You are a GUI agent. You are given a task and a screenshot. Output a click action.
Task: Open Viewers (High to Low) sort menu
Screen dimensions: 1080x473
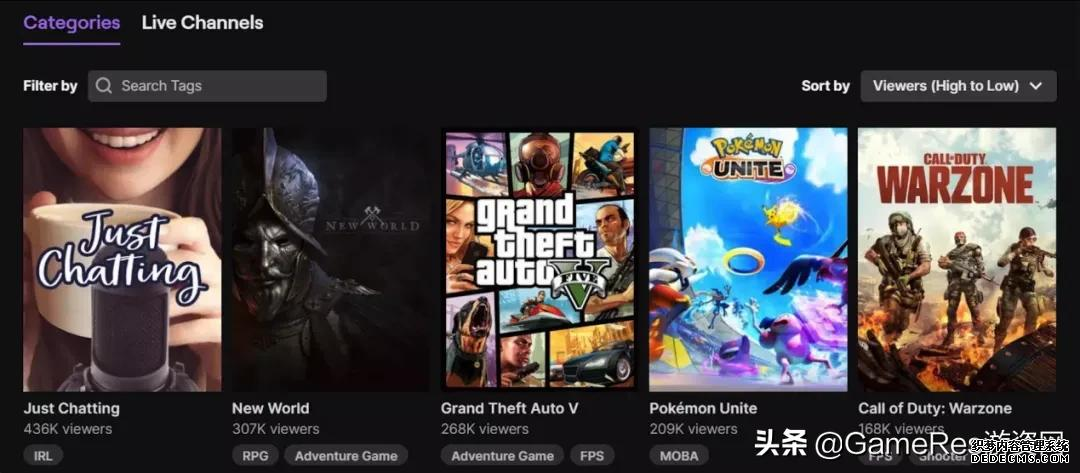(958, 86)
